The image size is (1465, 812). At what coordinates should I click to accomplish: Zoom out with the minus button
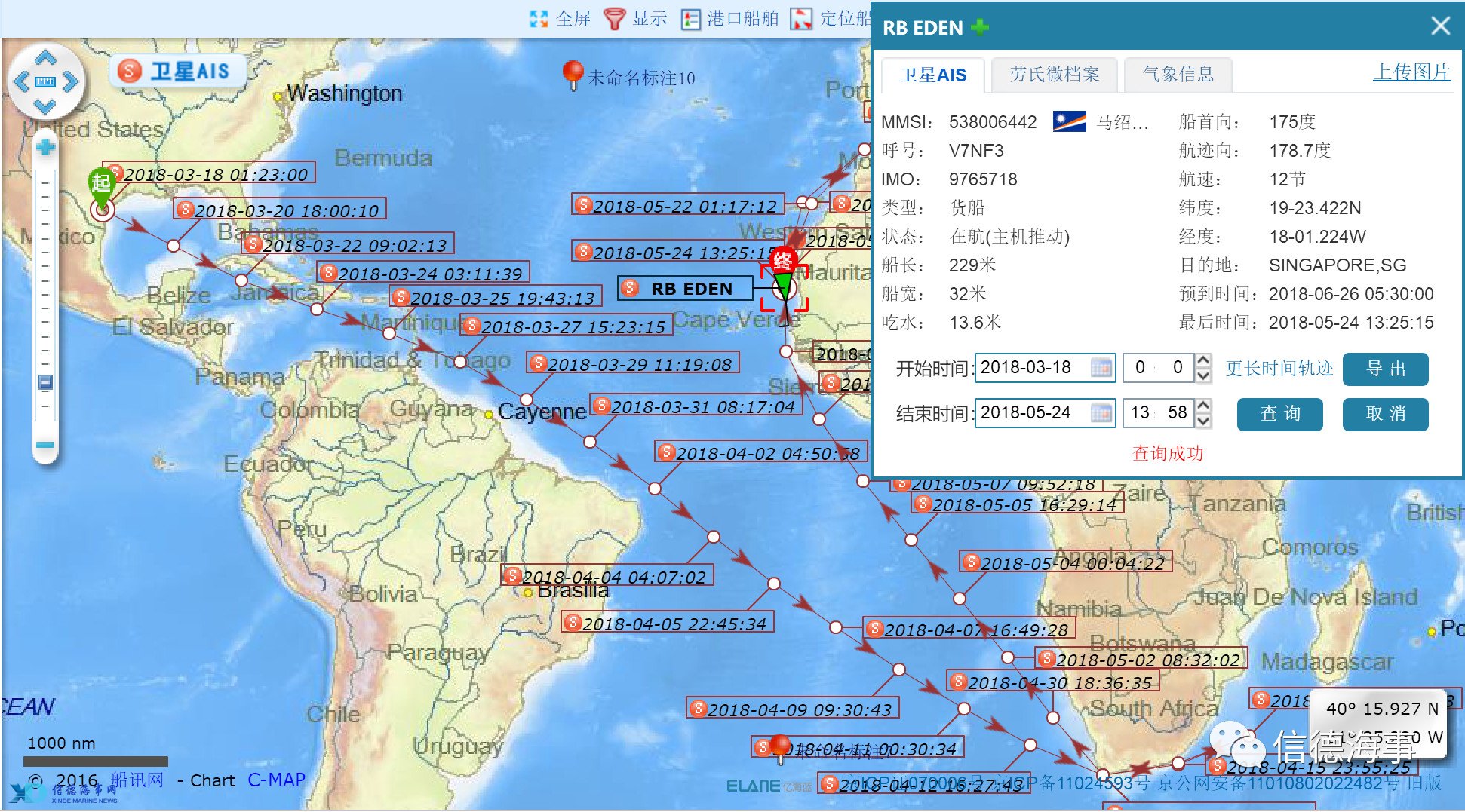45,445
